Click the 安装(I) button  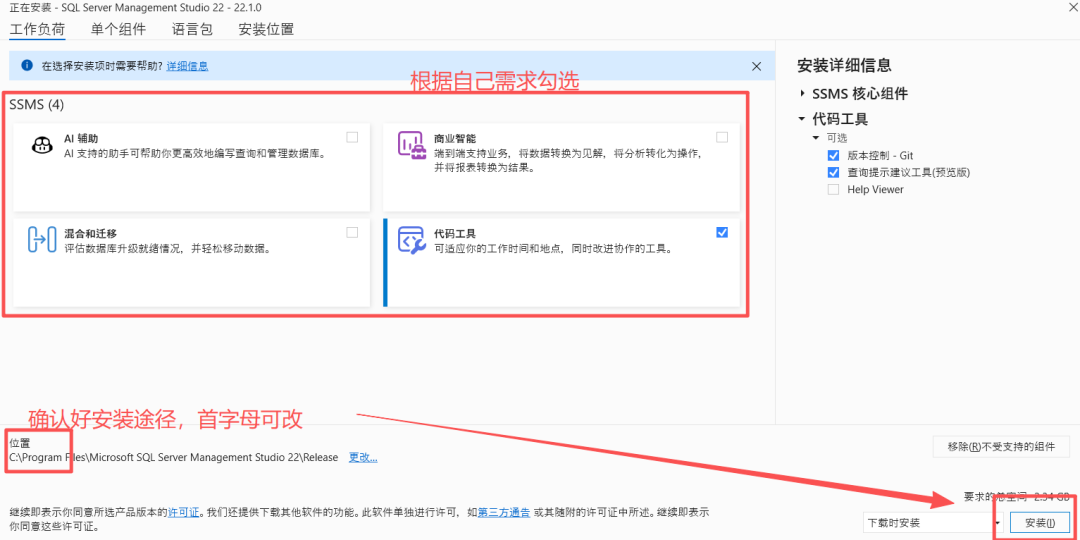tap(1039, 523)
